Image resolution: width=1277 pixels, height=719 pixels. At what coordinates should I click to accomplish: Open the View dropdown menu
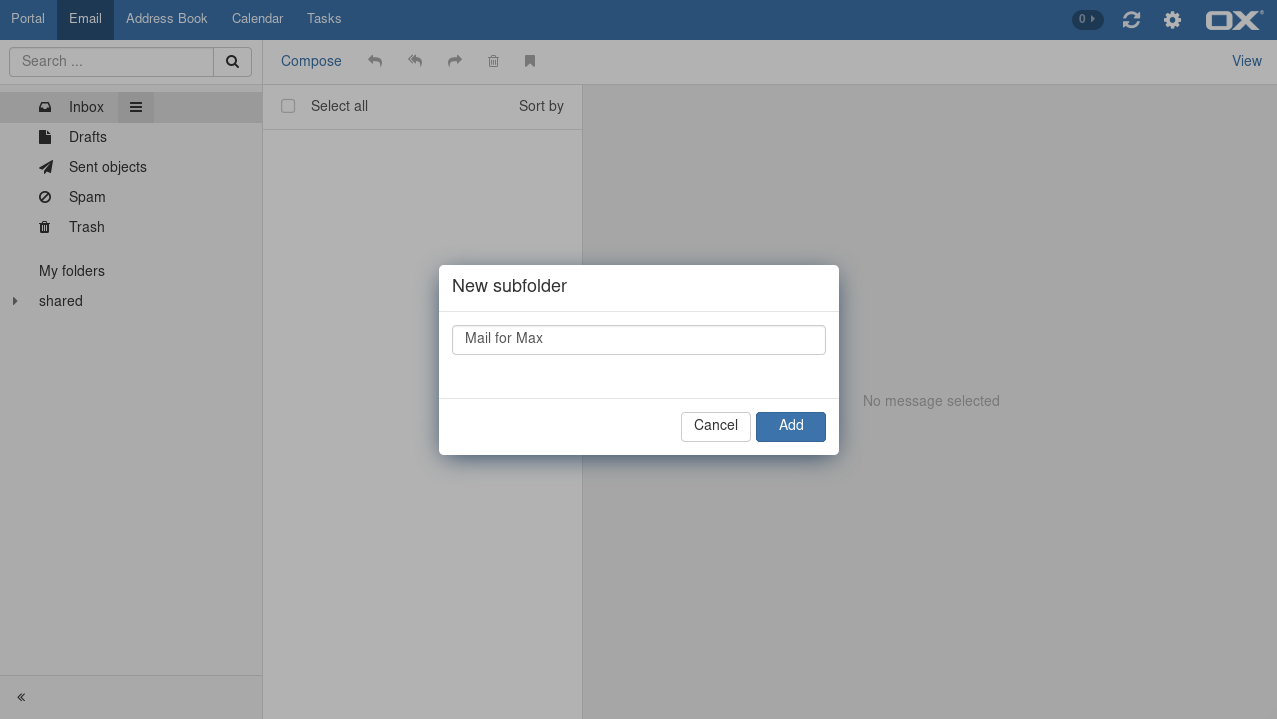click(x=1246, y=61)
